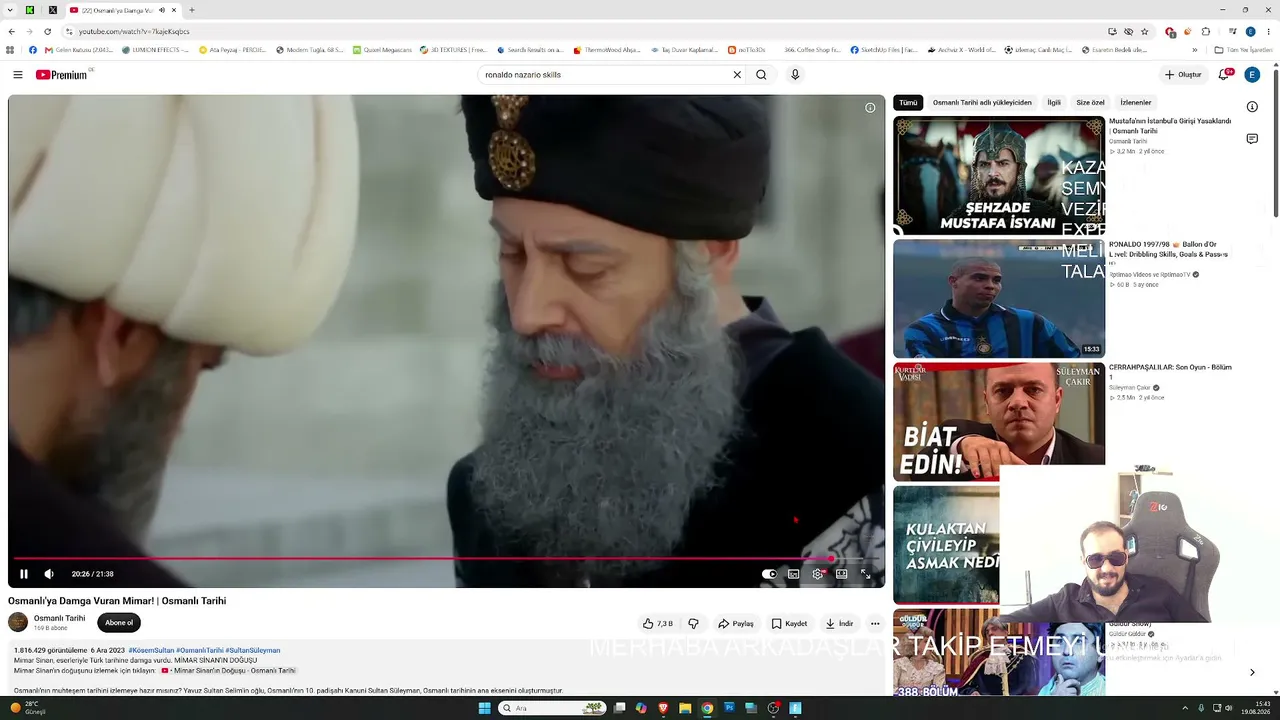Toggle subtitles in the video player
The width and height of the screenshot is (1280, 720).
(793, 574)
